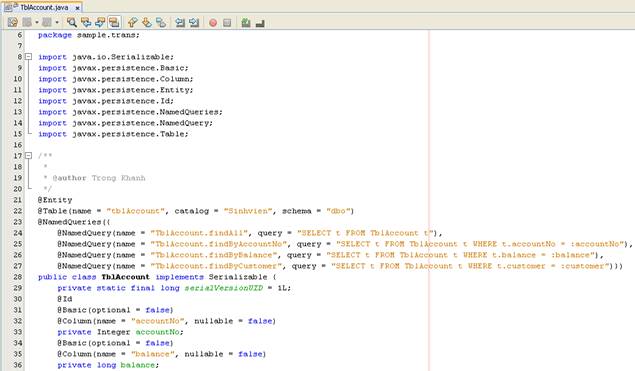Click 'serialVersionUID' field name
Viewport: 635px width, 371px height.
[x=224, y=288]
